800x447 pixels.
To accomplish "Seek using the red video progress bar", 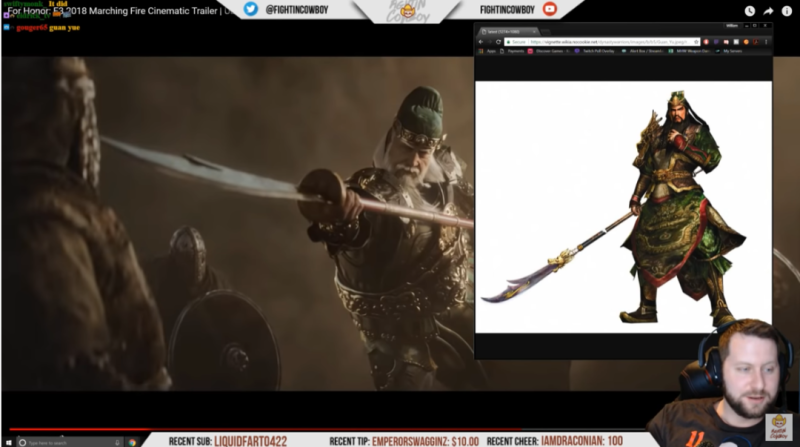I will pos(327,429).
